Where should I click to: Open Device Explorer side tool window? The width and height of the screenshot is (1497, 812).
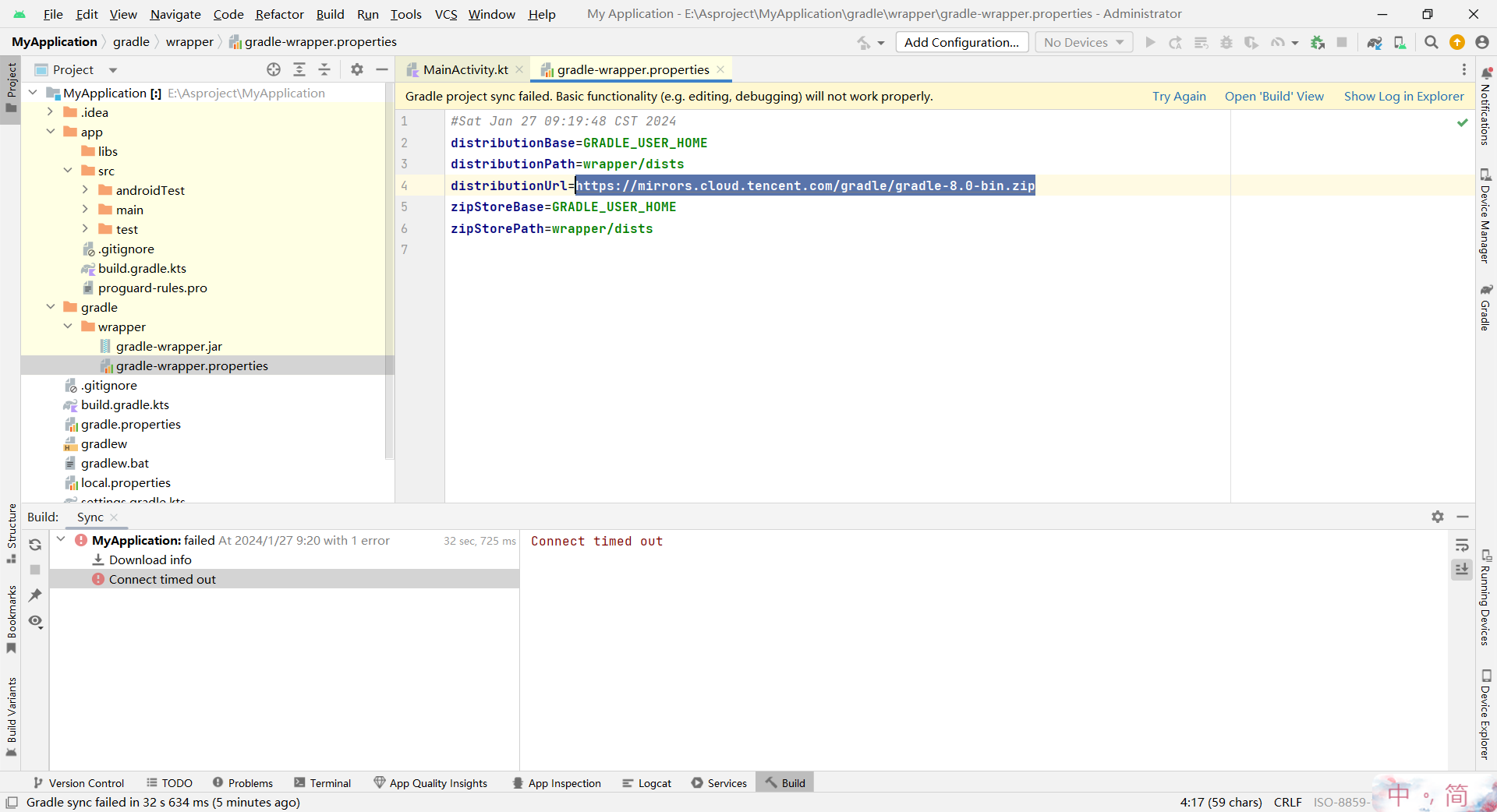point(1486,715)
